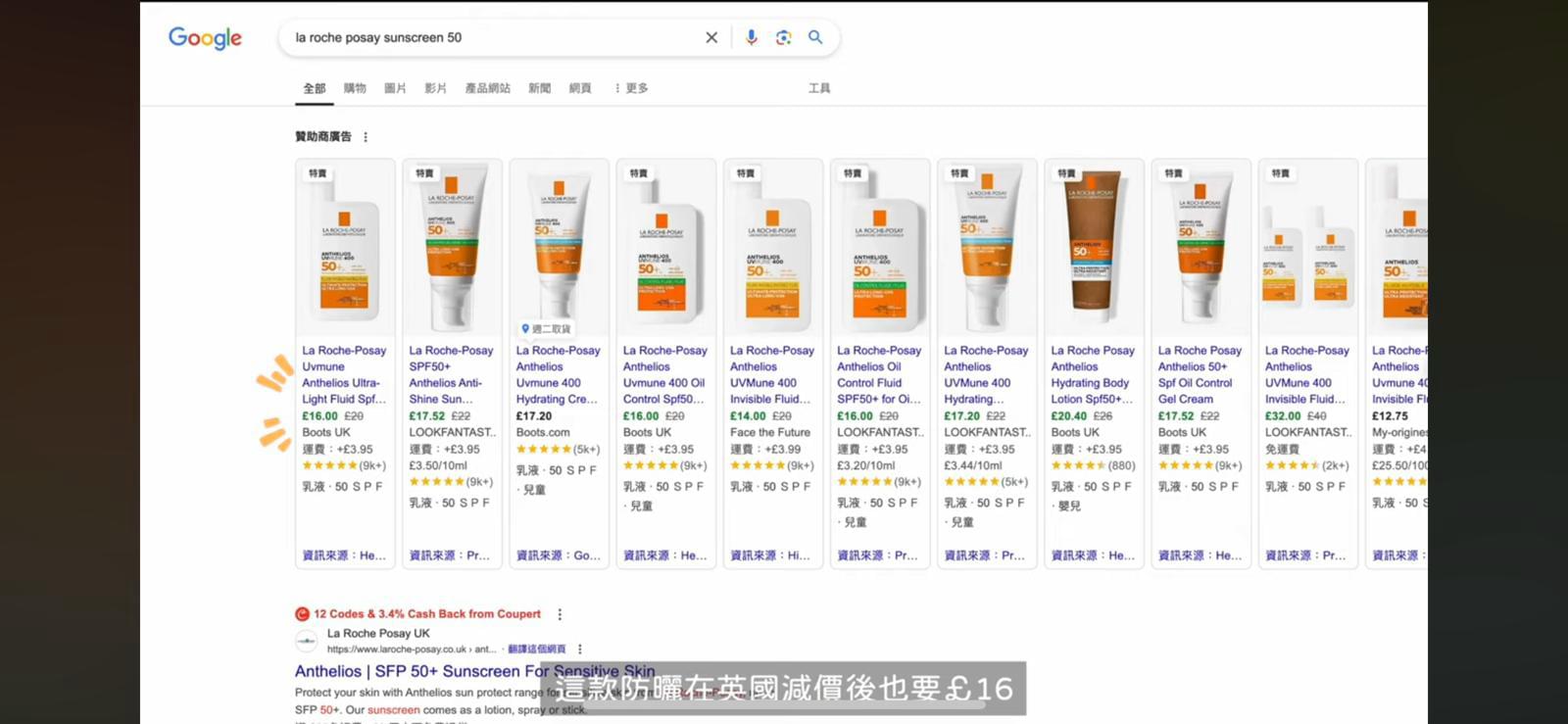Open the three-dot menu beside 贊助商廣告
Viewport: 1568px width, 724px height.
[x=366, y=137]
